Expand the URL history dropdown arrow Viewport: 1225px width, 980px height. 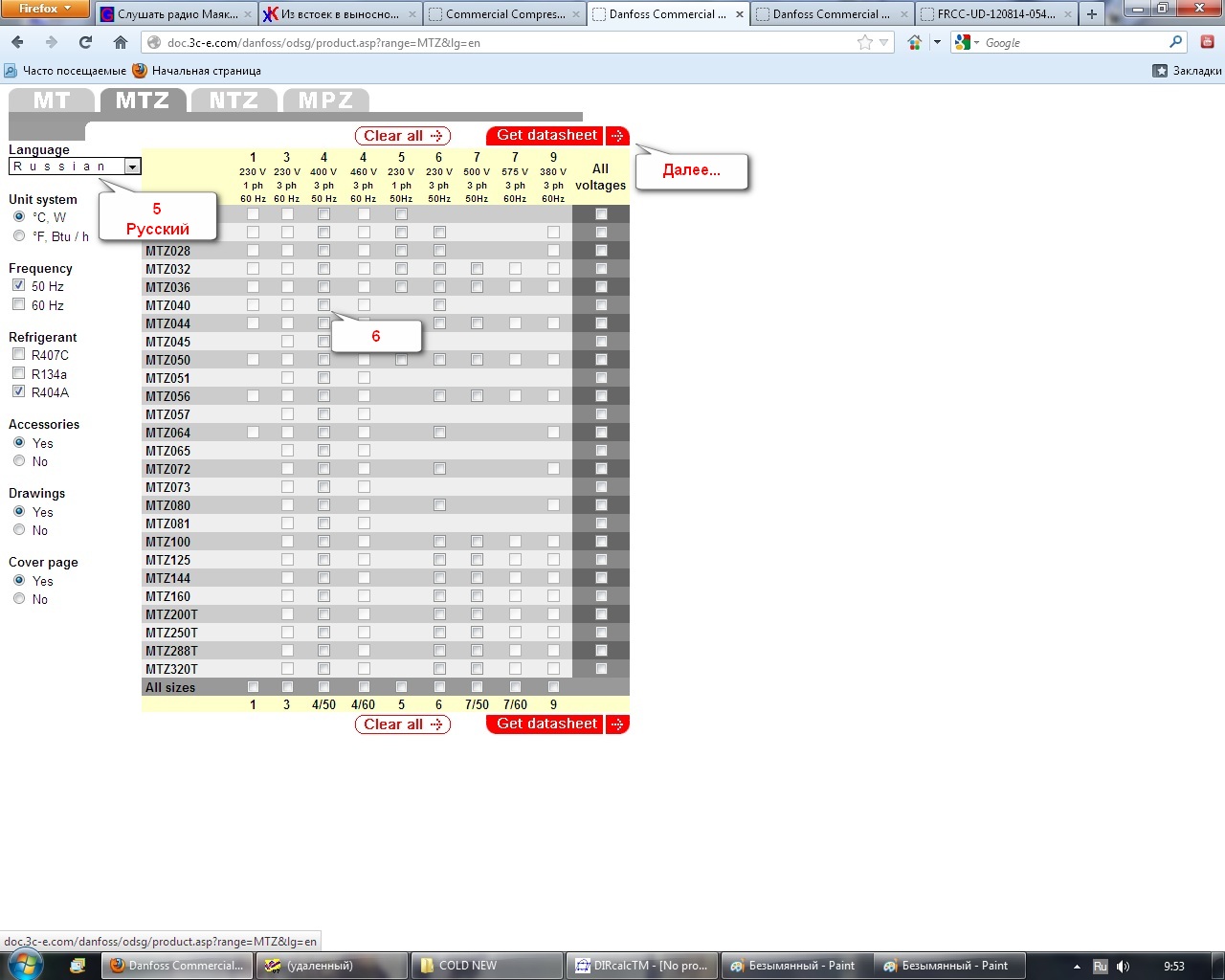(x=884, y=42)
